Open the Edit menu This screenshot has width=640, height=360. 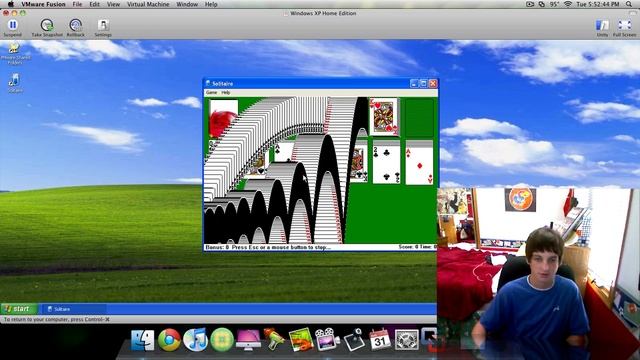pyautogui.click(x=94, y=4)
